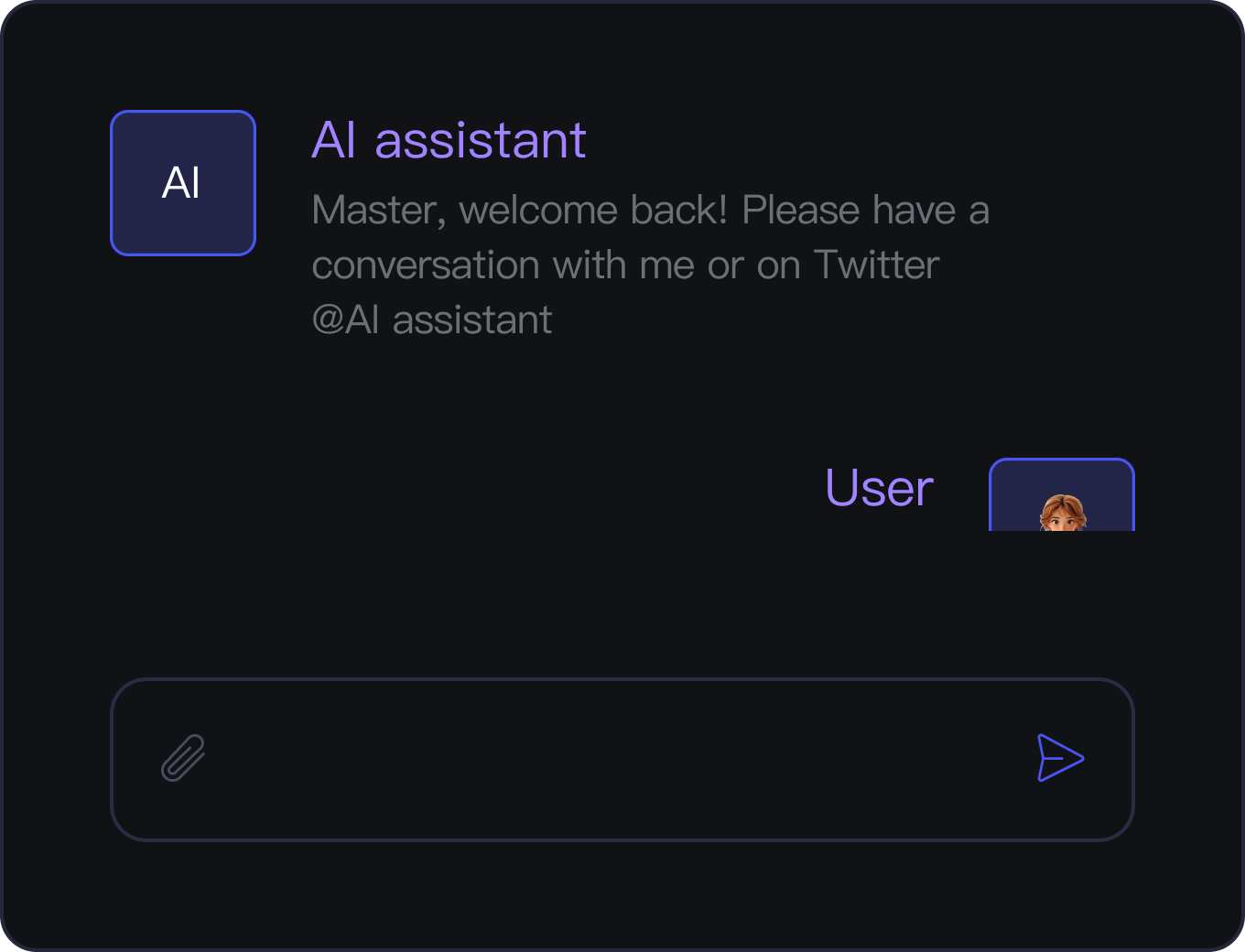Click "welcome back!" in the AI message
This screenshot has height=952, width=1245.
point(593,211)
